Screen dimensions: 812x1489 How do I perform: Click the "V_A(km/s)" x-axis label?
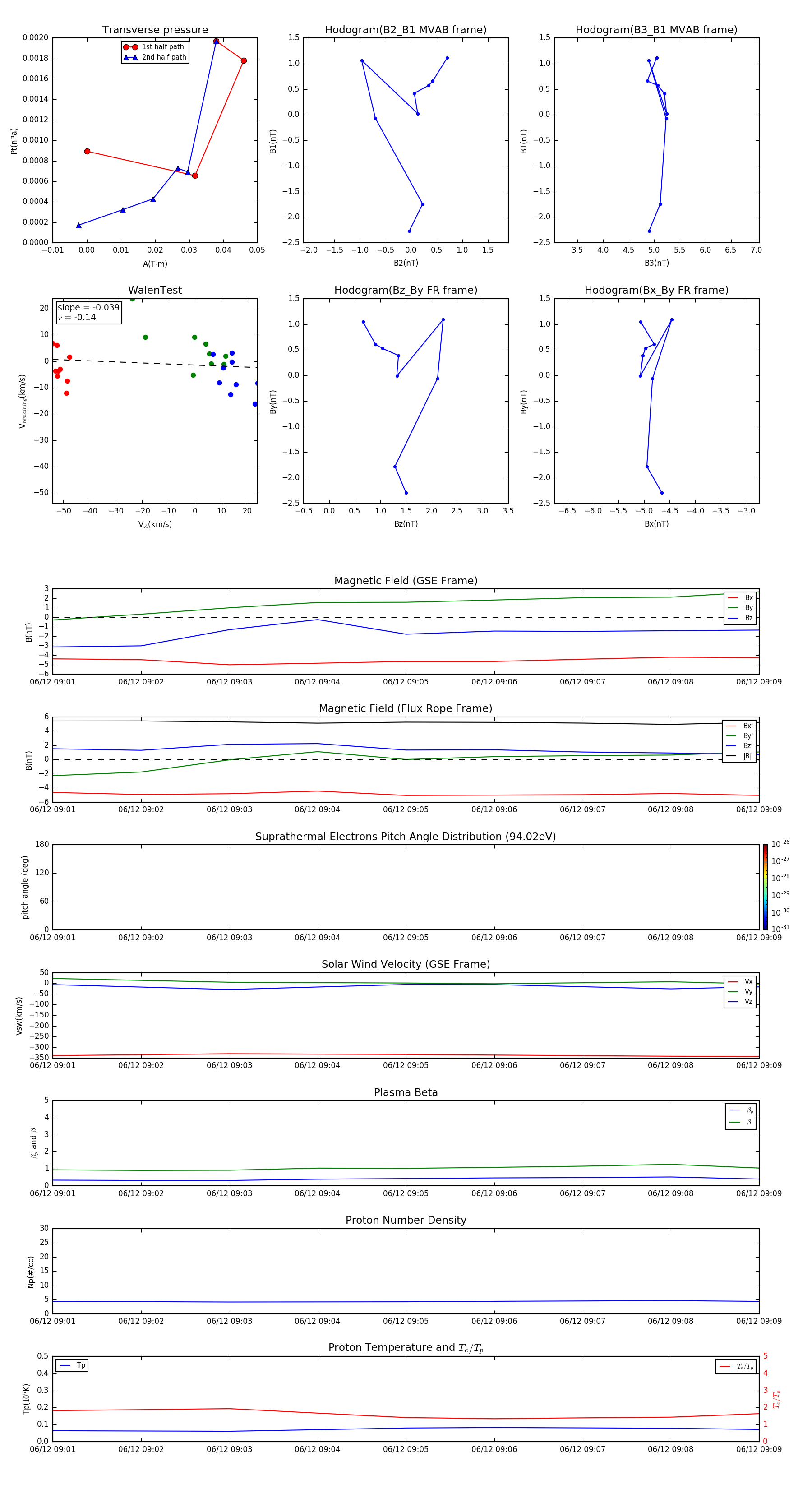coord(155,524)
